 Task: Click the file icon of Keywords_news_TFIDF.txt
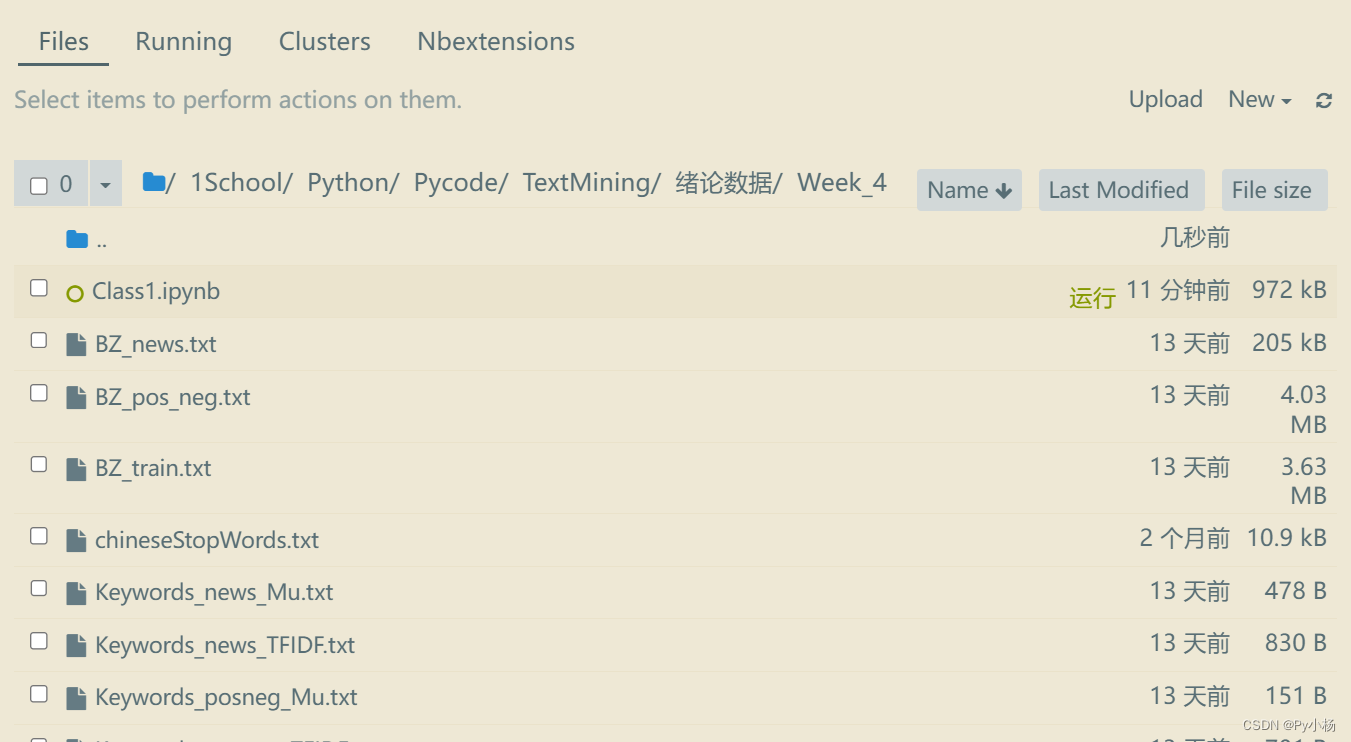76,646
